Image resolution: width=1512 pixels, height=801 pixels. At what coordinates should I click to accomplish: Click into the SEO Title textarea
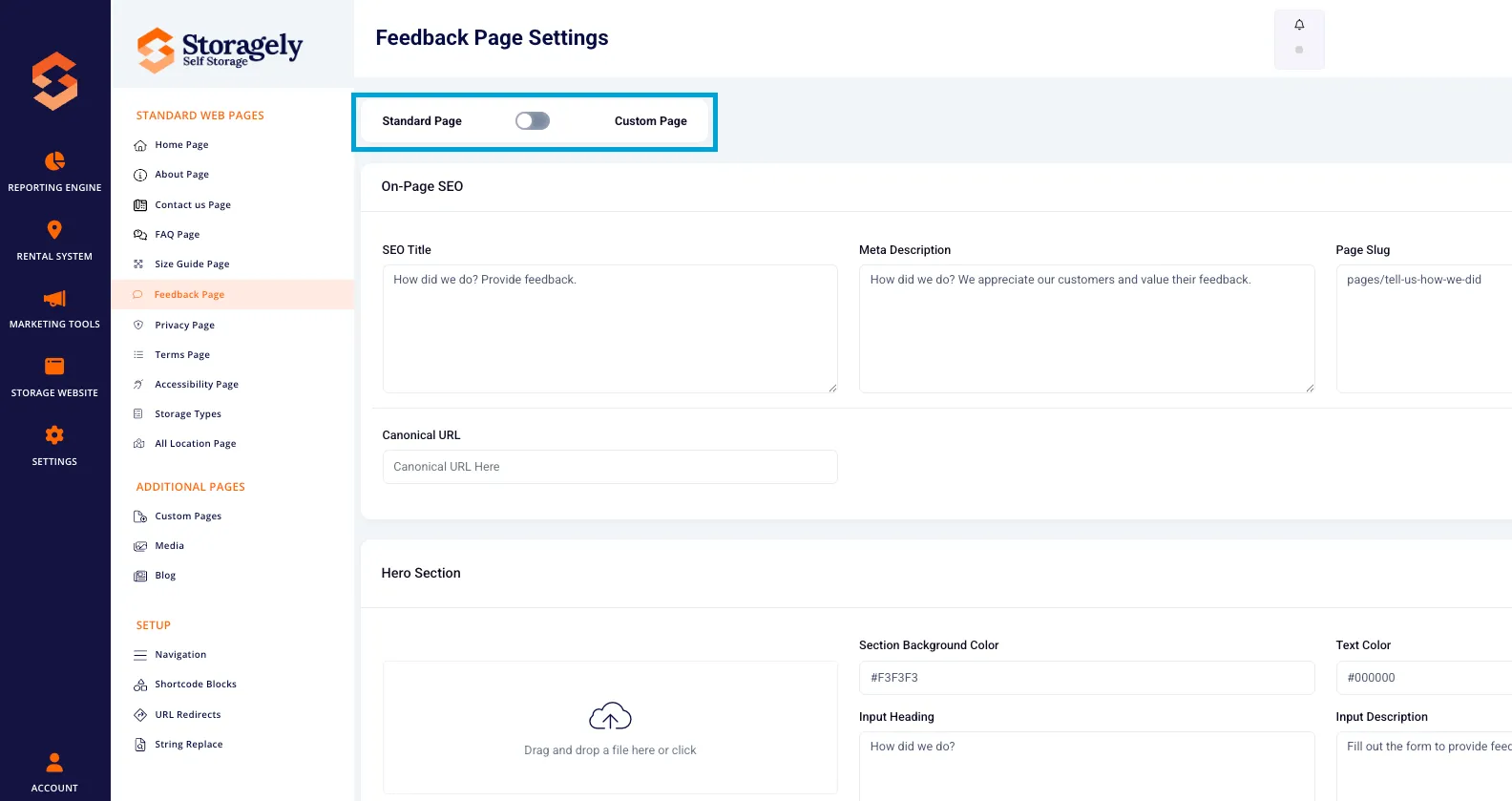click(610, 328)
